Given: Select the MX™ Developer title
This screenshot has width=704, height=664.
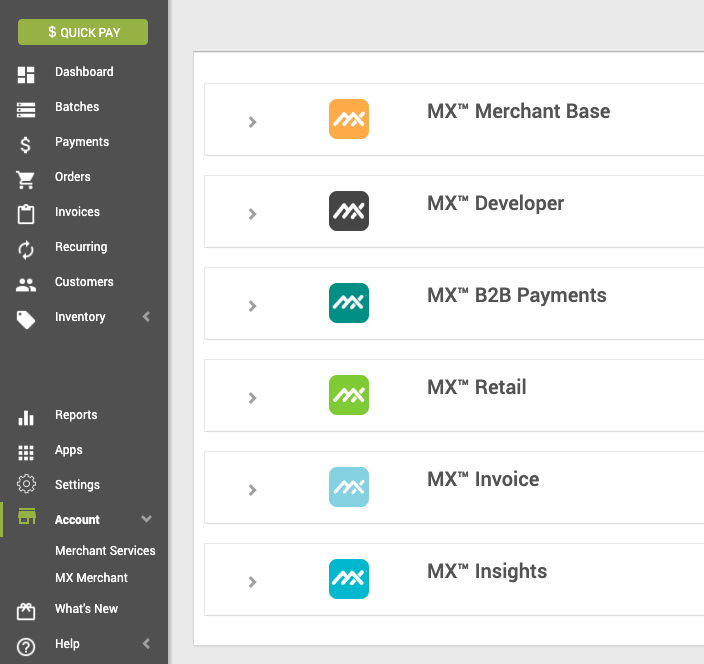Looking at the screenshot, I should click(x=495, y=203).
